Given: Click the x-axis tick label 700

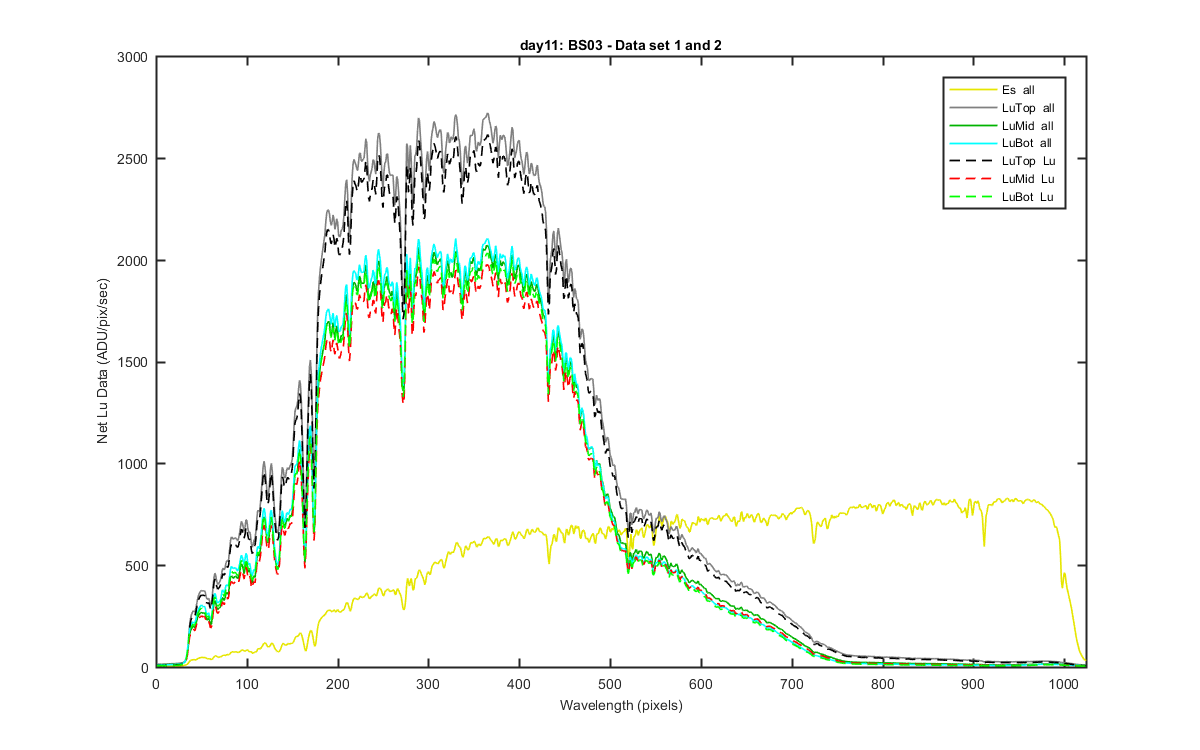Looking at the screenshot, I should click(x=792, y=684).
